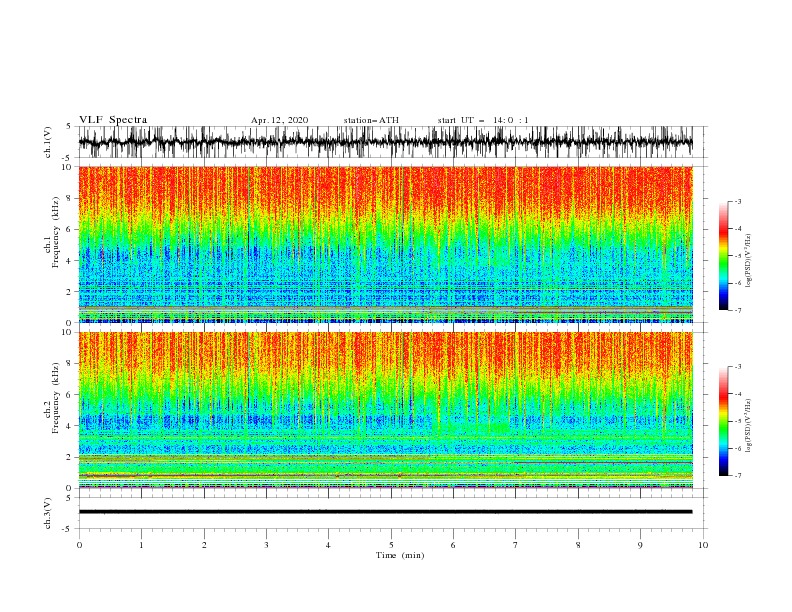This screenshot has width=792, height=612.
Task: Click the "8" kHz tick of ch.1 spectrogram
Action: tap(70, 198)
